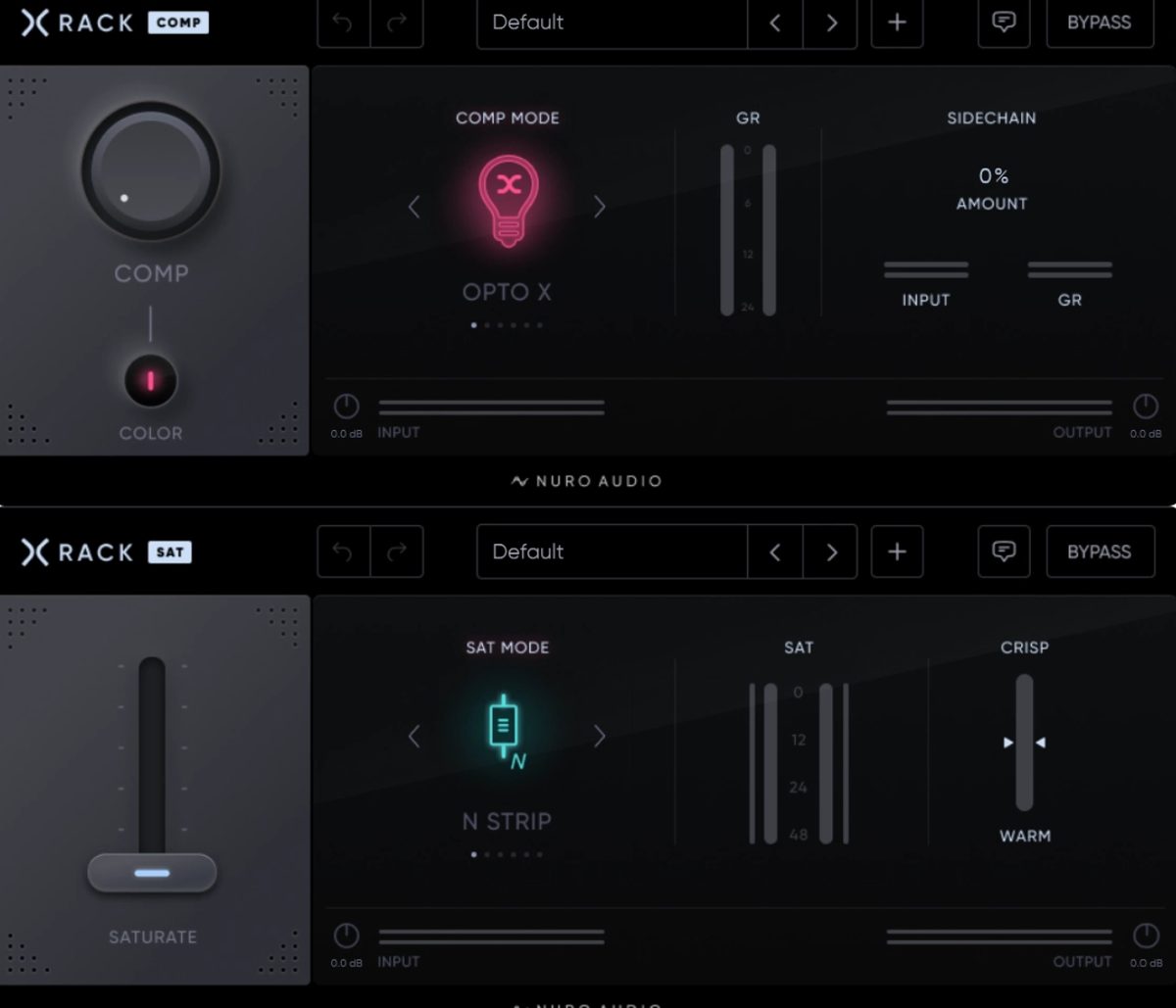1176x1008 pixels.
Task: Click the COMP MODE heading
Action: click(x=508, y=118)
